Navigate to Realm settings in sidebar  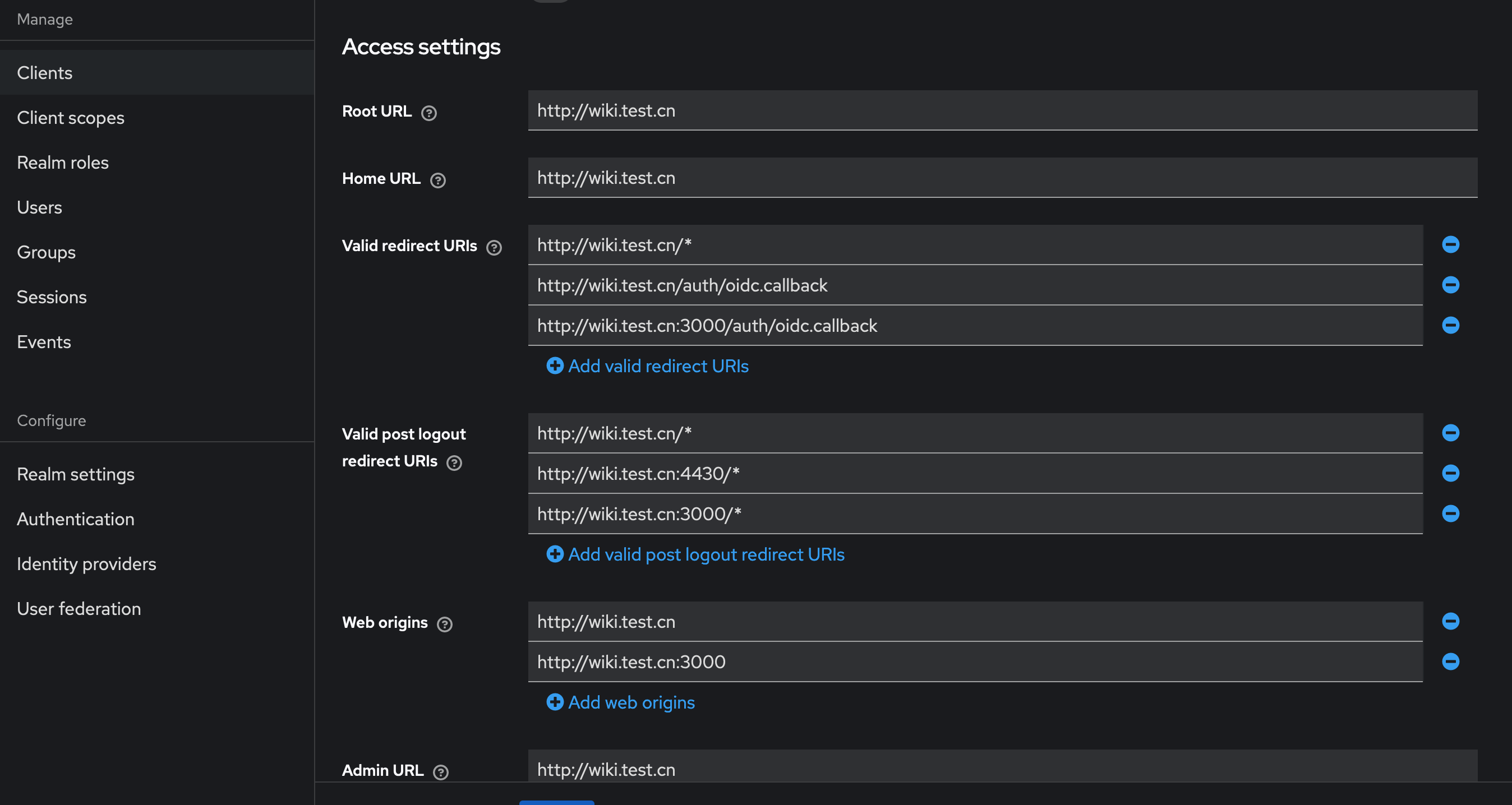[76, 473]
